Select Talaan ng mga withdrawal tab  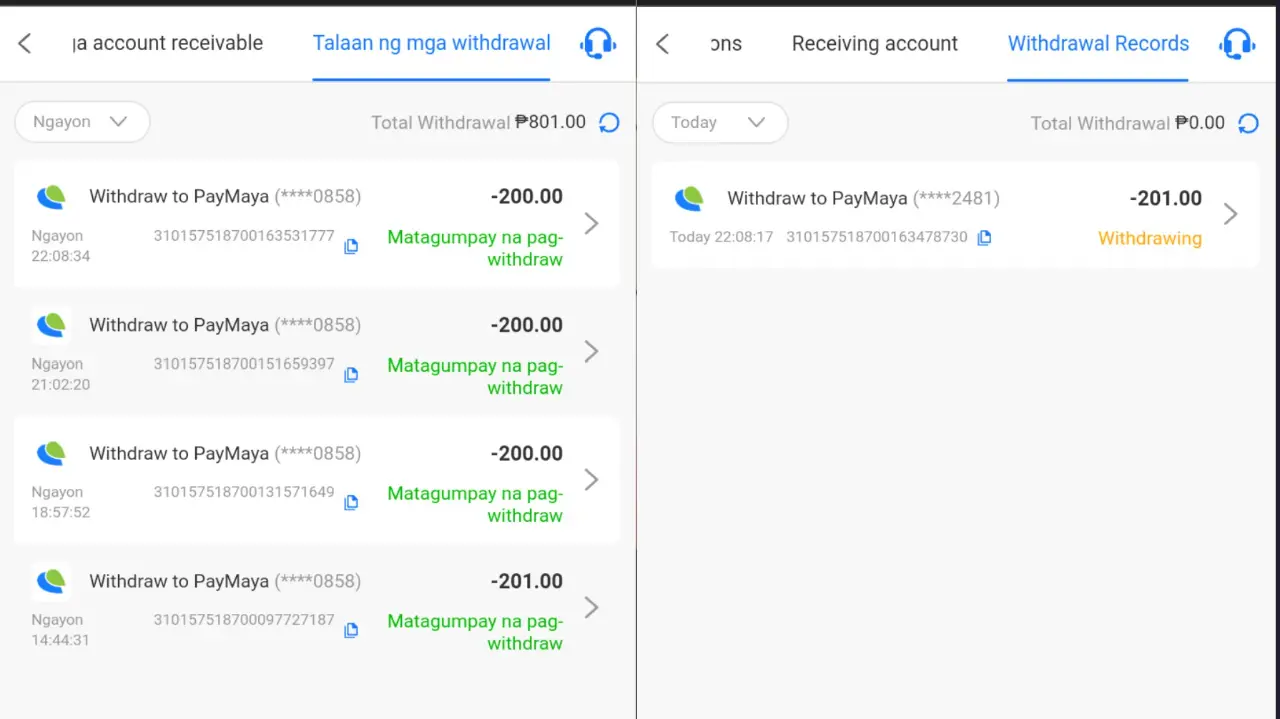(431, 43)
